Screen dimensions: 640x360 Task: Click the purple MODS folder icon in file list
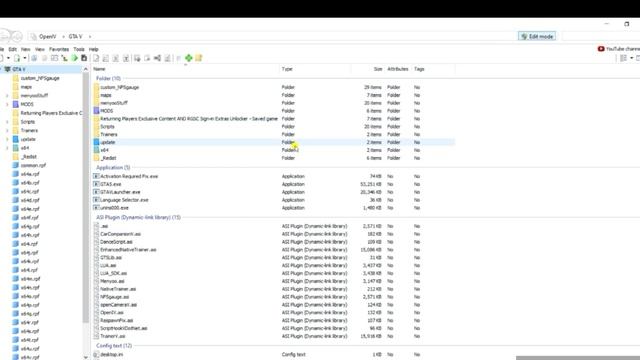click(96, 111)
